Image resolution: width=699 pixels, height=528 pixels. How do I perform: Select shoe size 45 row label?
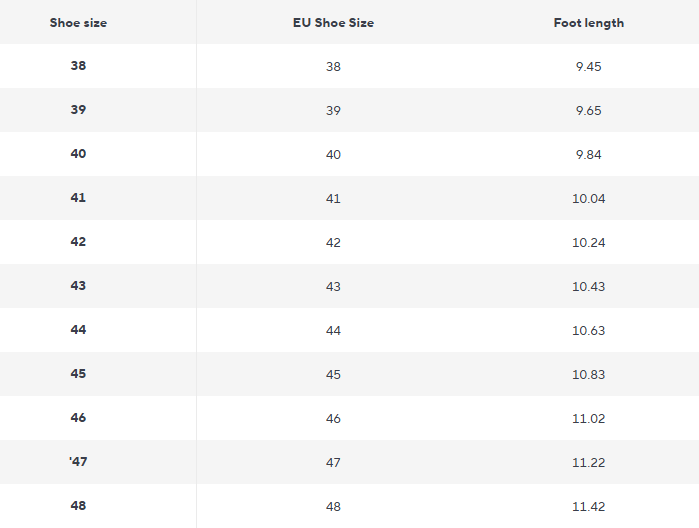pyautogui.click(x=78, y=374)
